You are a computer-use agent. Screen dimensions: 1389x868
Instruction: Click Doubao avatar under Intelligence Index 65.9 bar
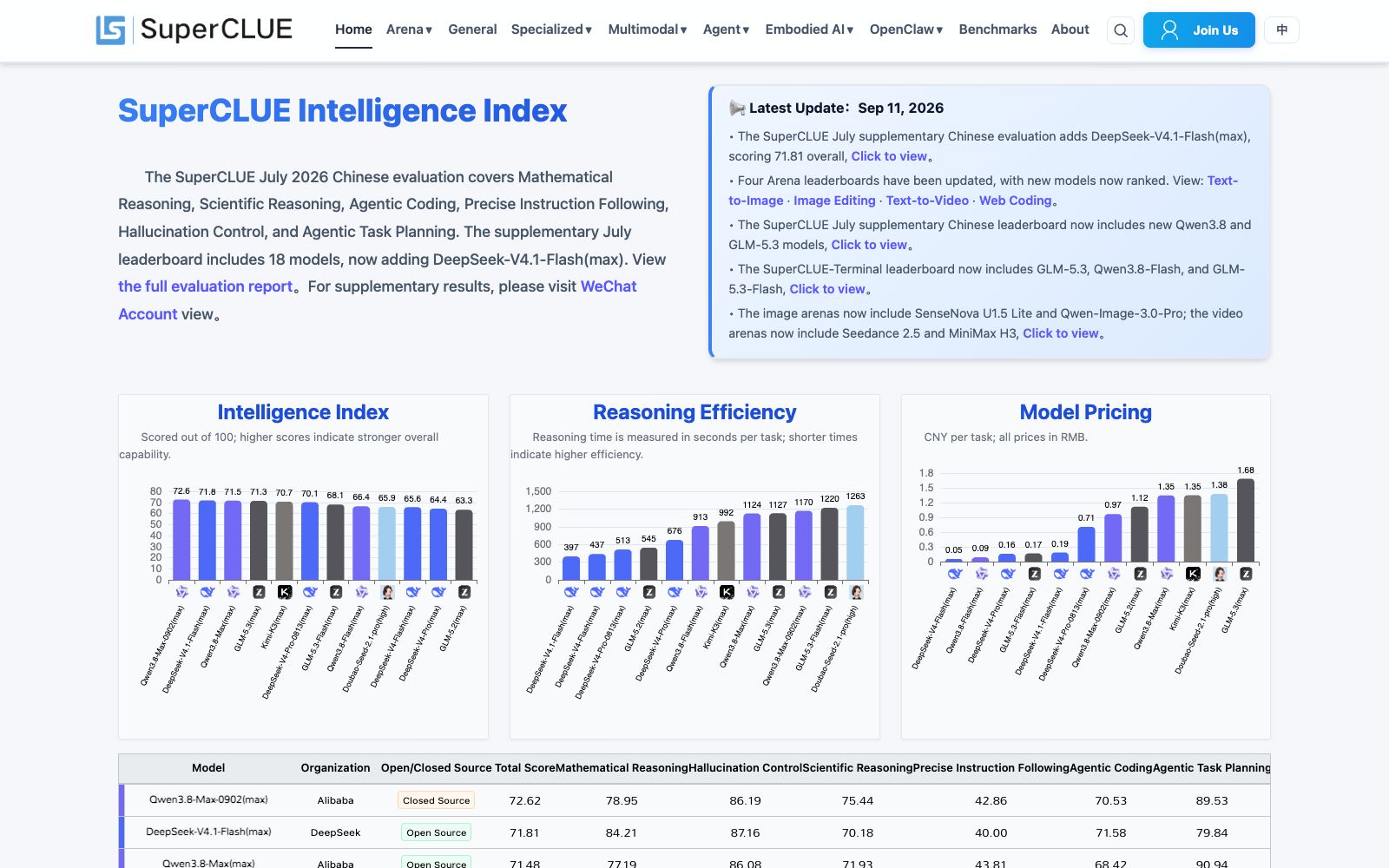tap(387, 592)
